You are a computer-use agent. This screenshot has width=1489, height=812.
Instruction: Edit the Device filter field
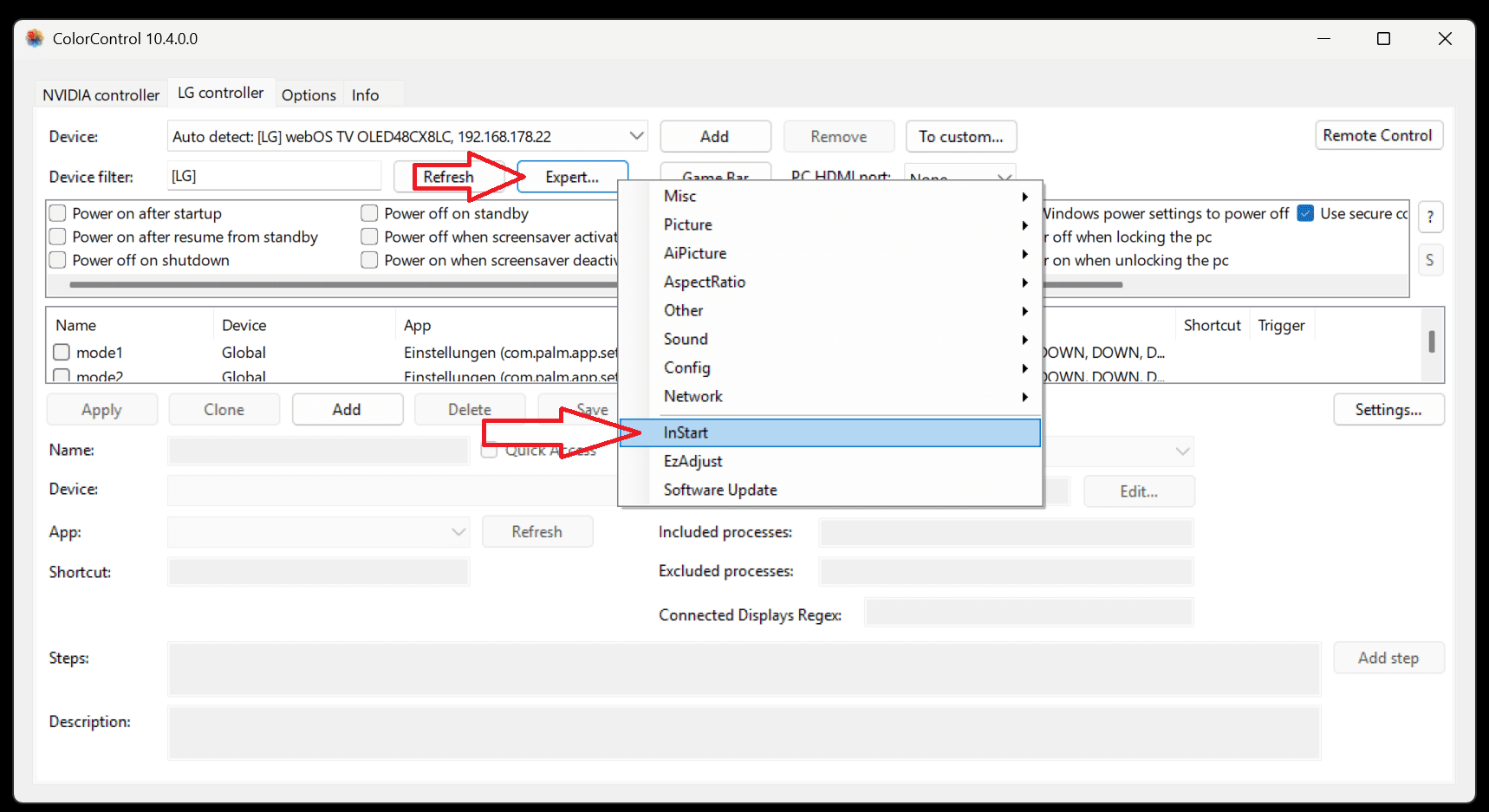(x=274, y=176)
